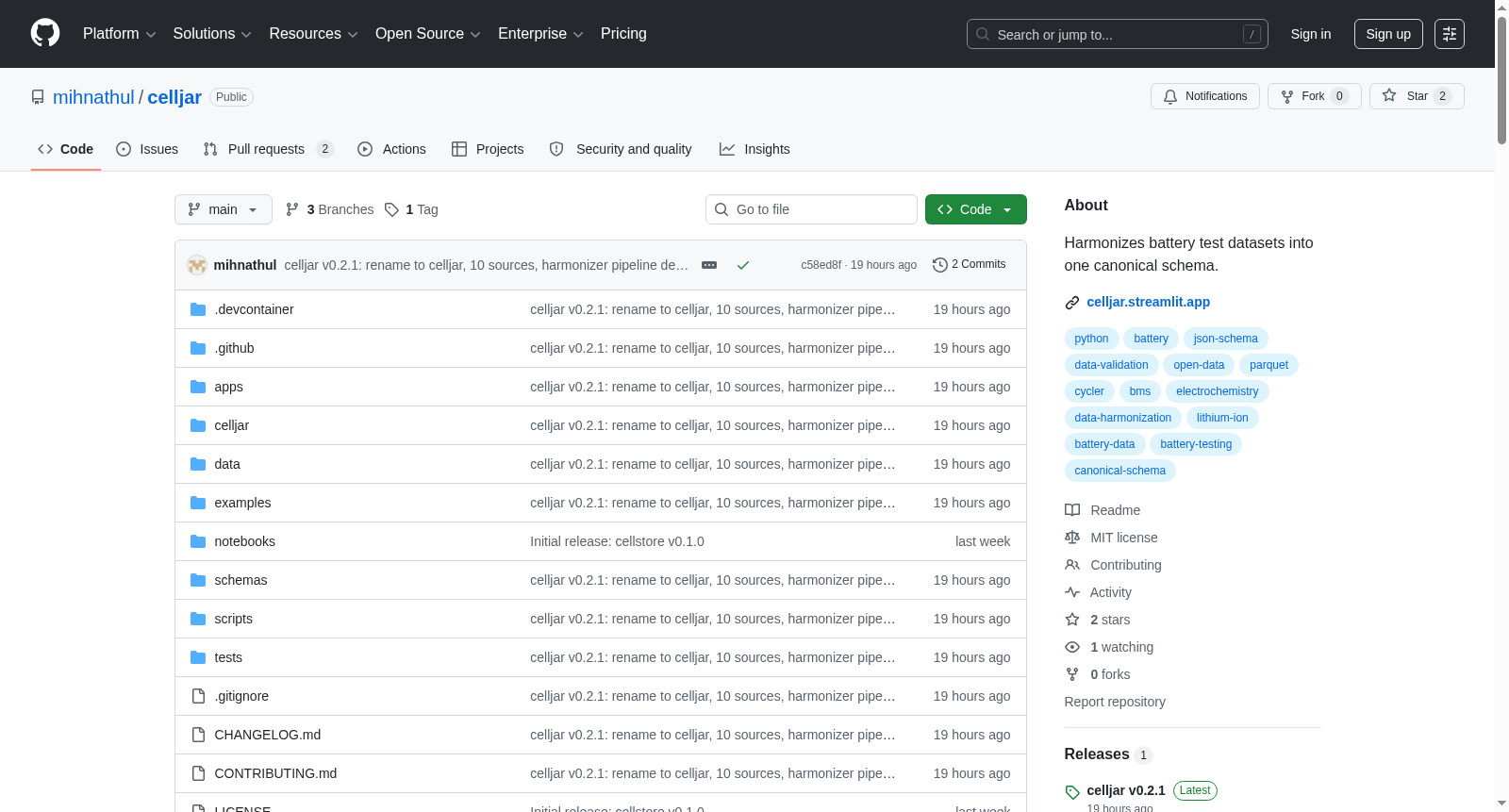Open the .devcontainer folder
The width and height of the screenshot is (1509, 812).
(254, 309)
